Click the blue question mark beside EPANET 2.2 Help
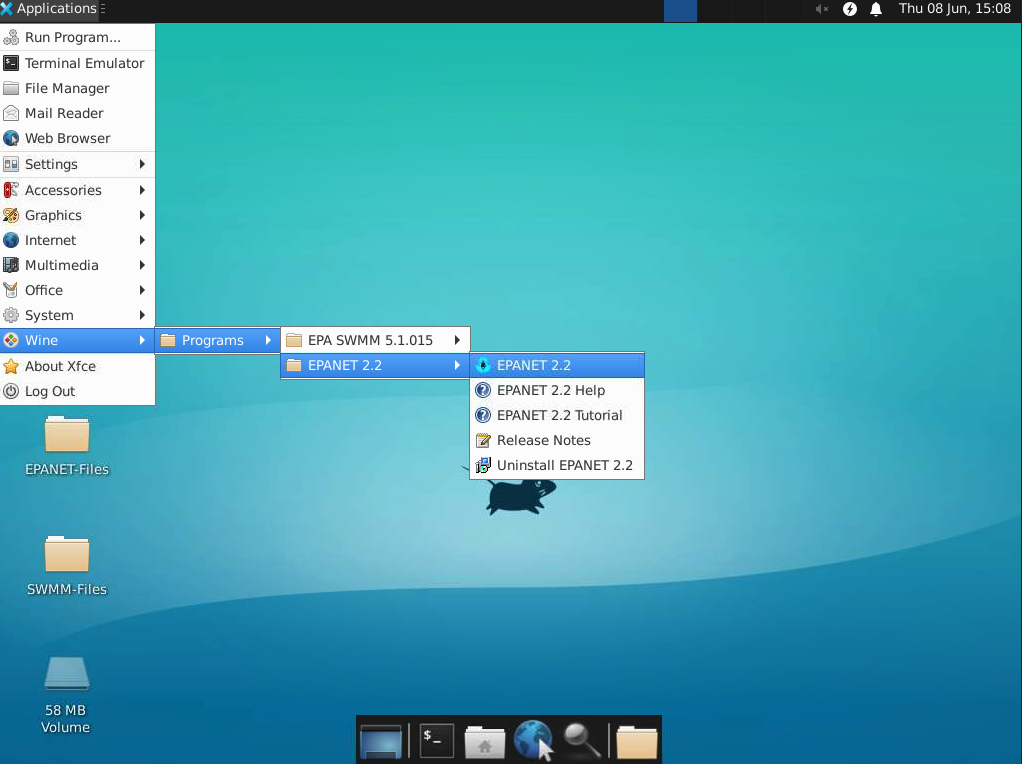This screenshot has width=1022, height=764. pos(483,390)
